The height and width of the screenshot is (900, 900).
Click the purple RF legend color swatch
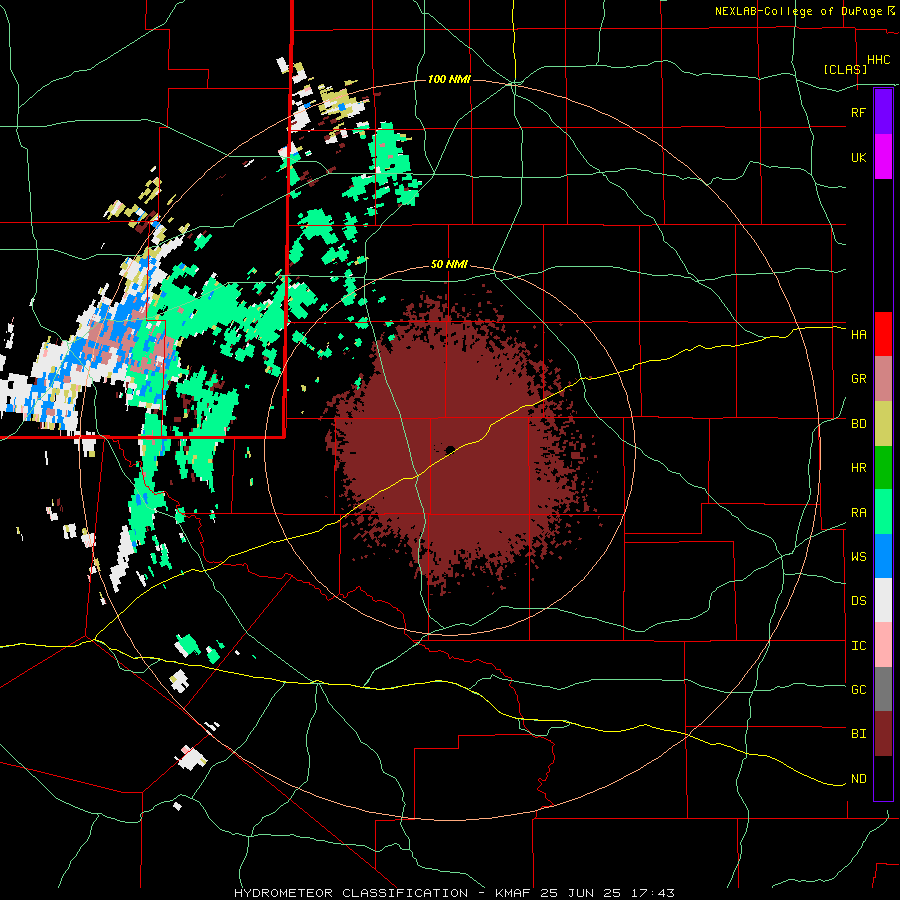coord(883,111)
